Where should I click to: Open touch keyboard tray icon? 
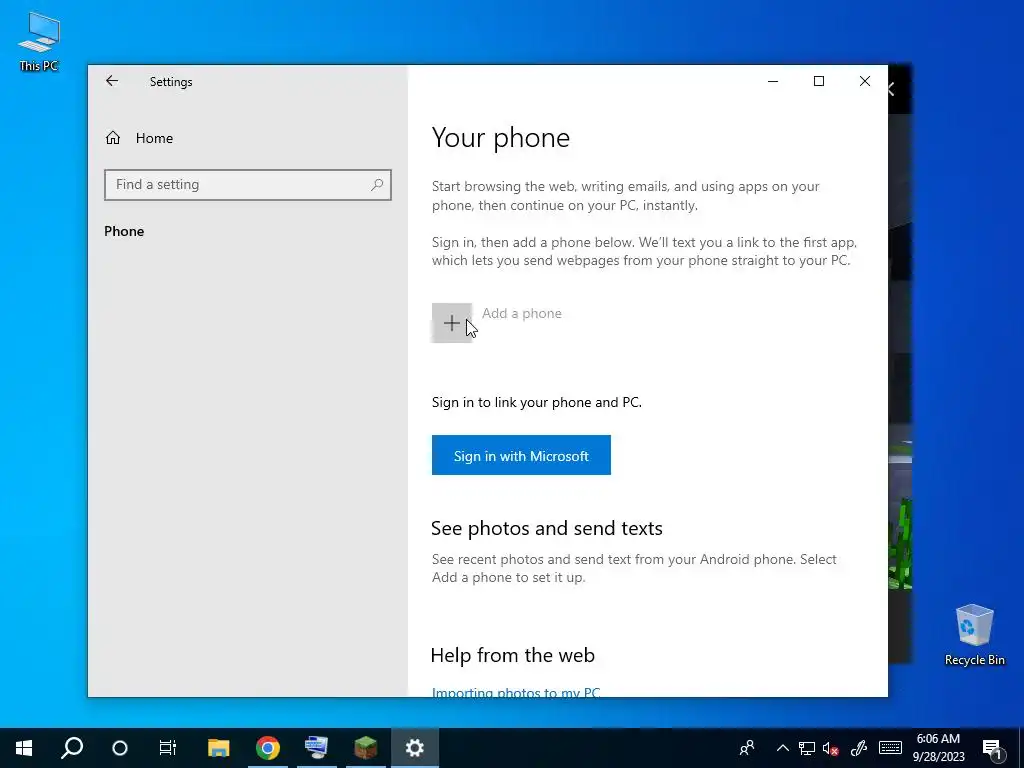(890, 748)
